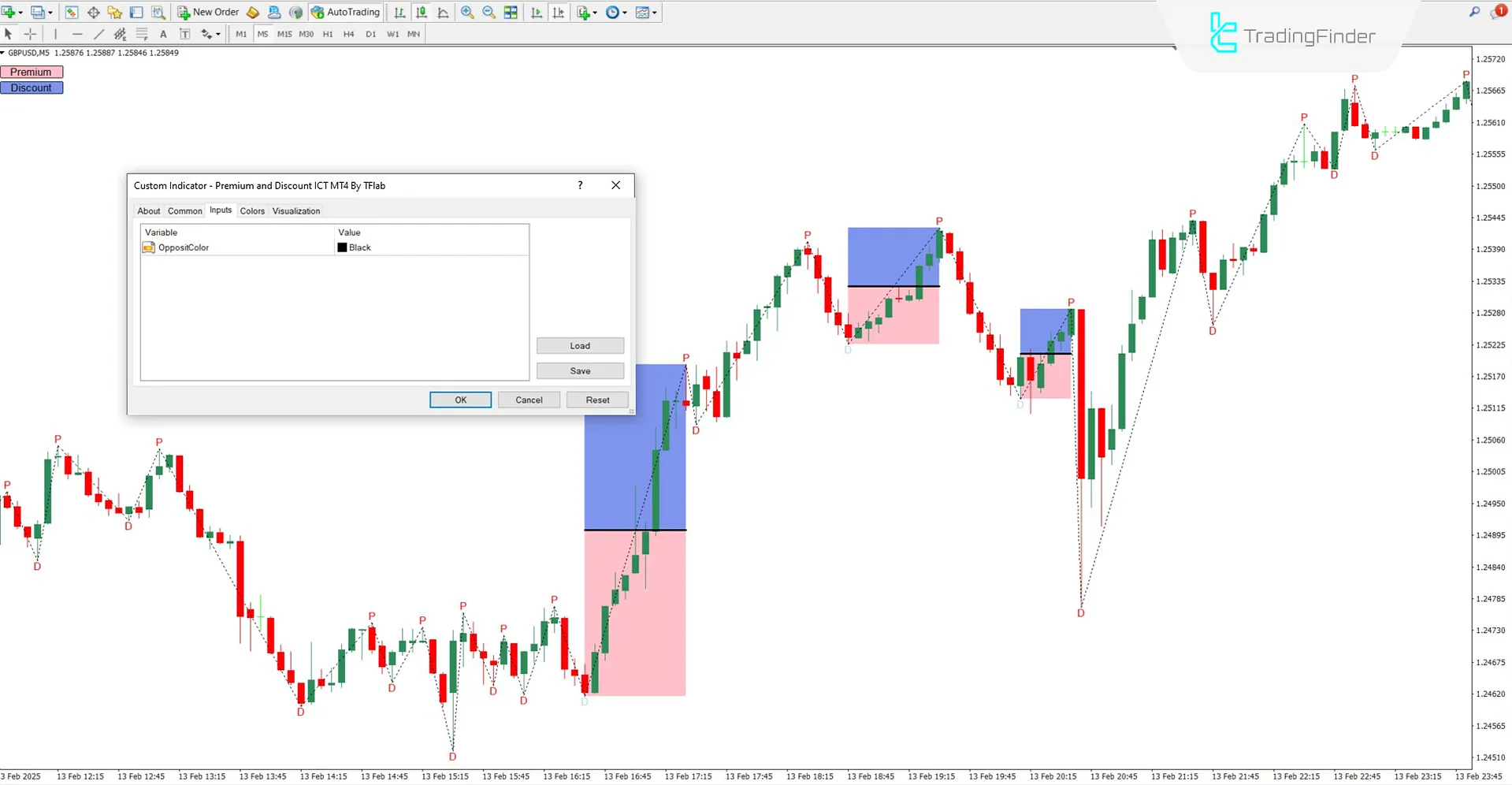
Task: Switch to the Colors tab
Action: (252, 210)
